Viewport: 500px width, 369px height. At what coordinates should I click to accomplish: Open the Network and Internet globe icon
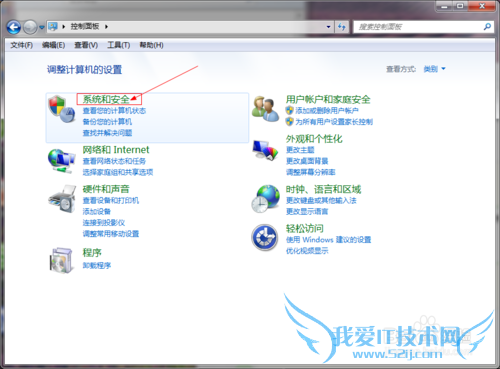61,161
